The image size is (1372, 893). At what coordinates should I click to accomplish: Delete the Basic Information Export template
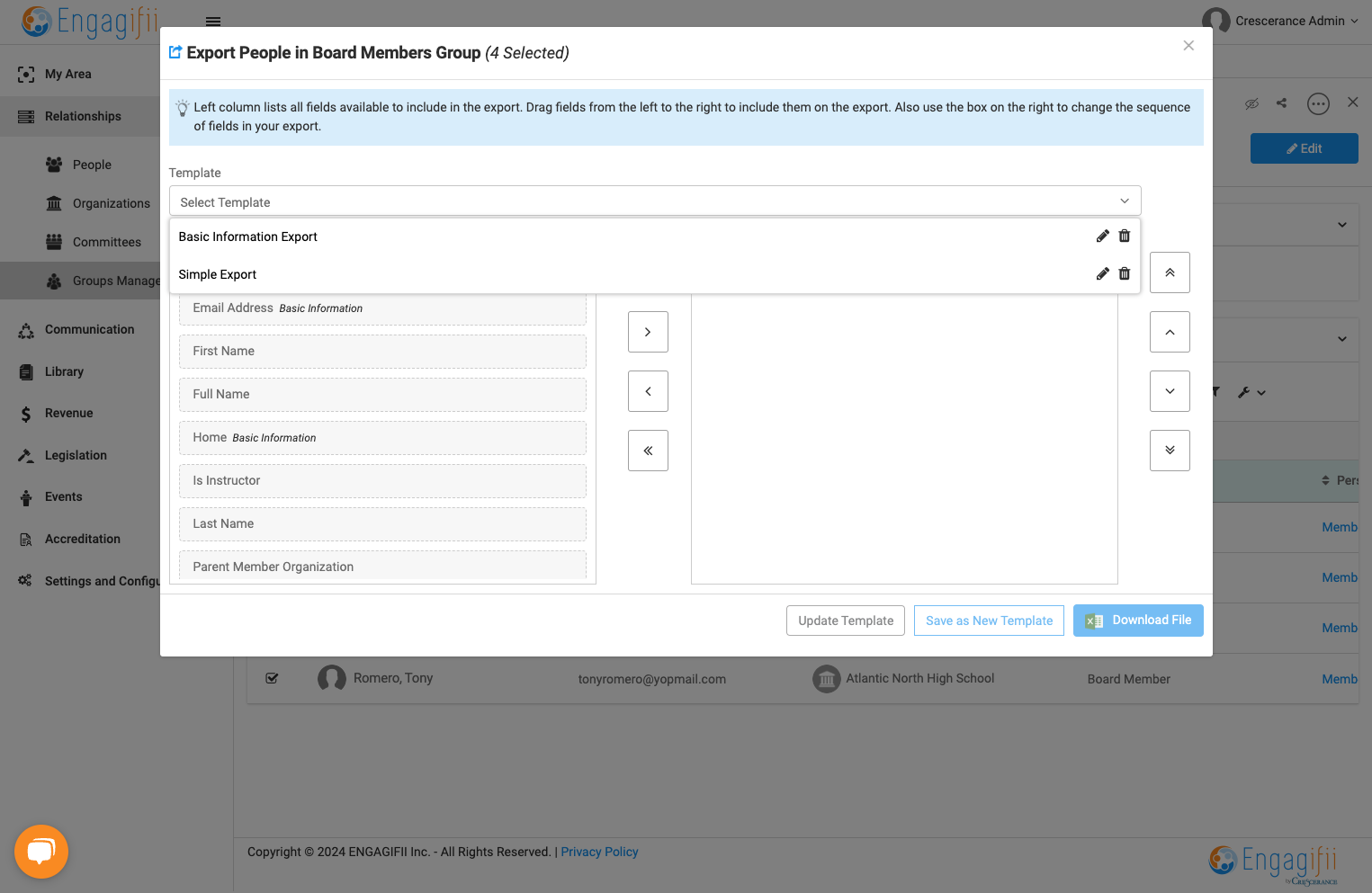click(1125, 237)
